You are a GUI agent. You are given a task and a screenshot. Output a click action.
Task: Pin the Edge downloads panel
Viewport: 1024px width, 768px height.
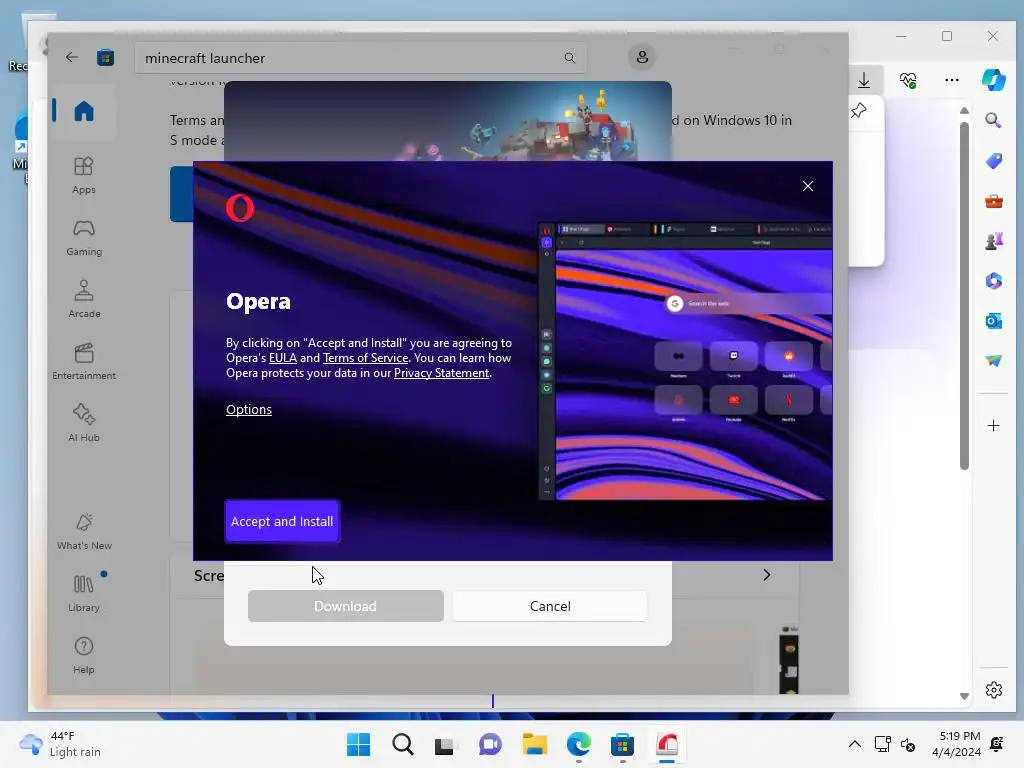pos(859,111)
